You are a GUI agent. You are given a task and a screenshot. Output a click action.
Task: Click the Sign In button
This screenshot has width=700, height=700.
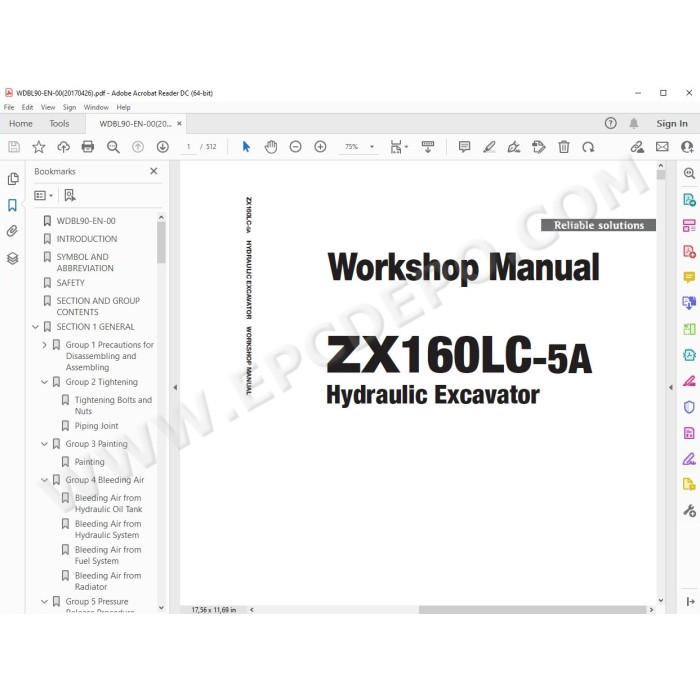[671, 124]
